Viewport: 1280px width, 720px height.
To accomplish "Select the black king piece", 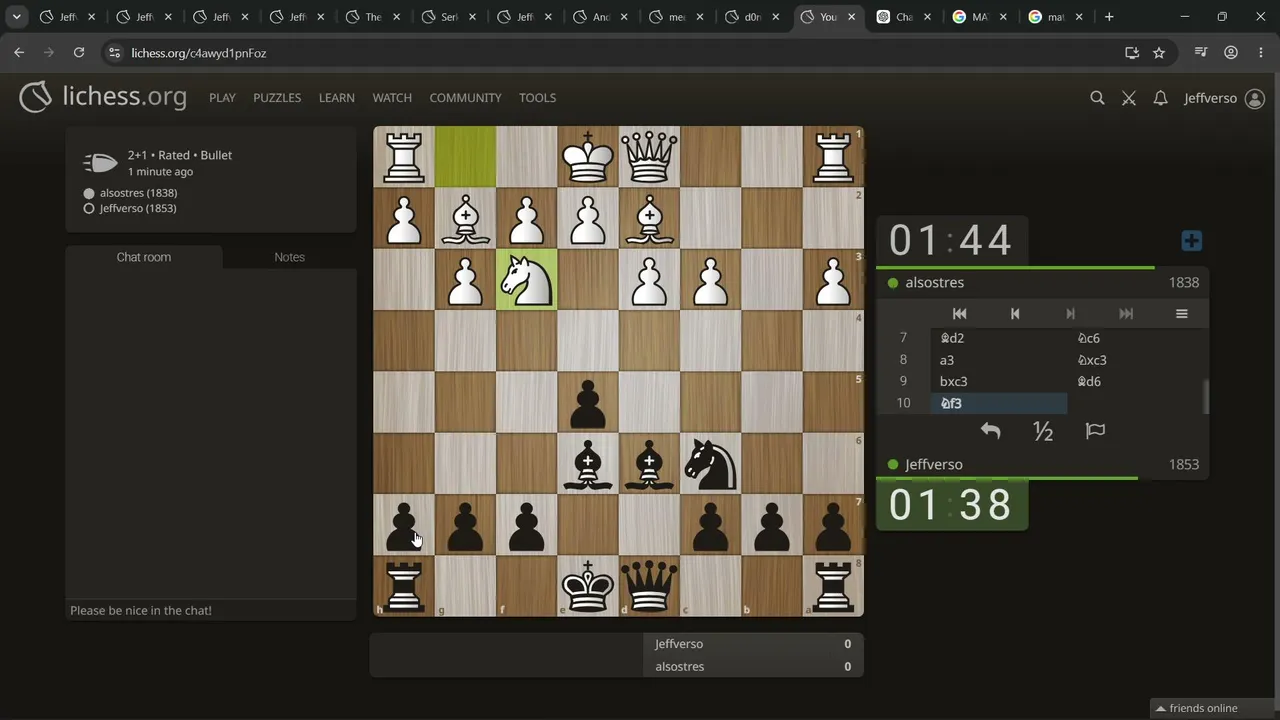I will [588, 586].
